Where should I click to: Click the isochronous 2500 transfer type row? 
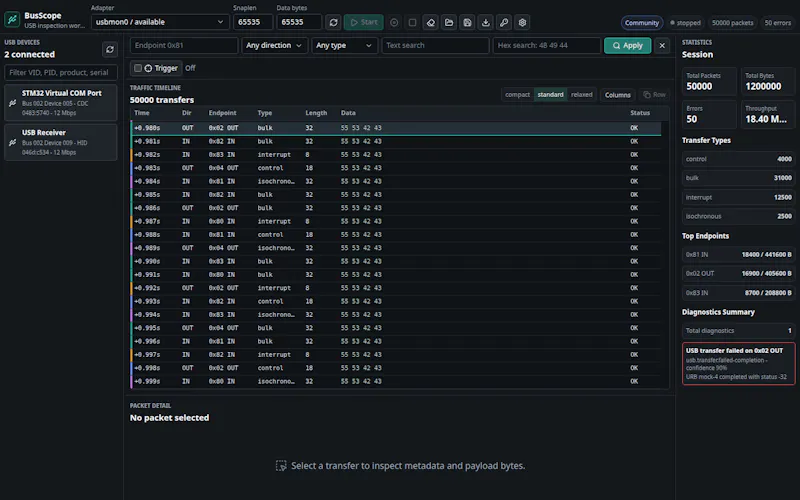tap(738, 216)
